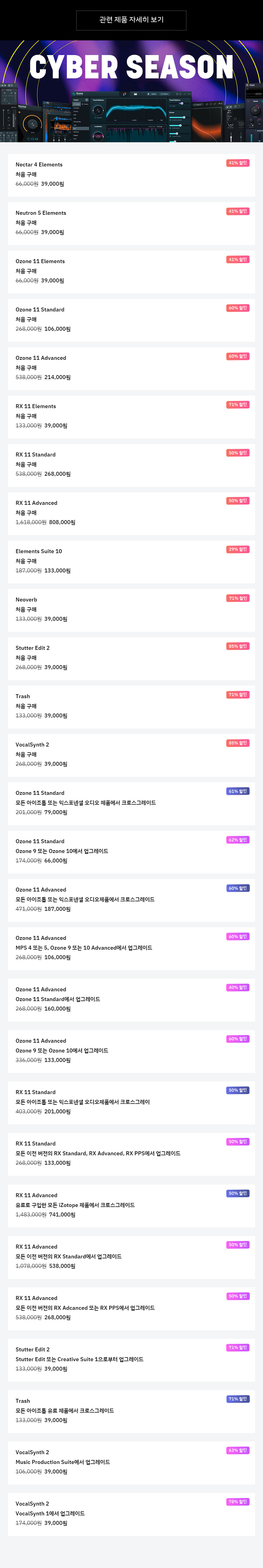
Task: Open RX 11 Advanced crossgrade priced 741,000원
Action: 131,1205
